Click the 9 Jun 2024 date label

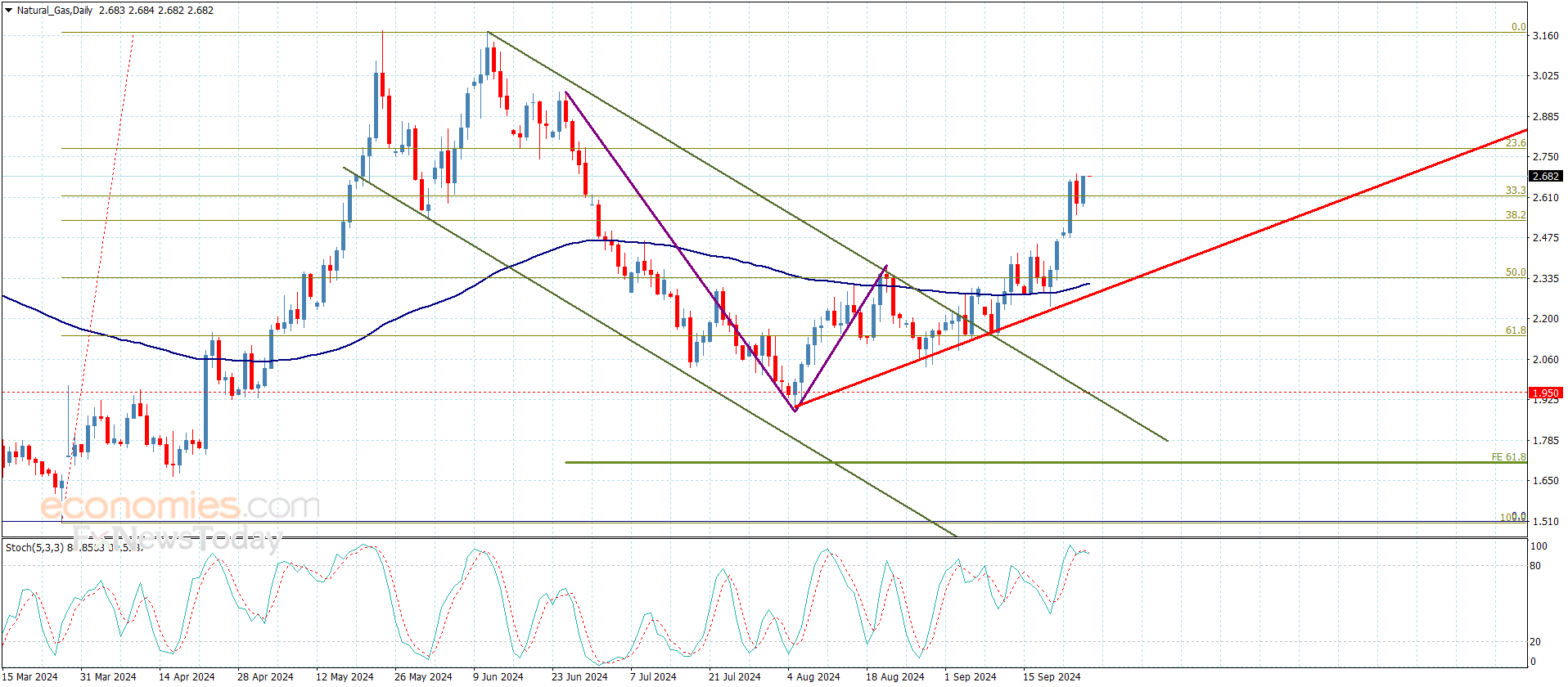pyautogui.click(x=498, y=676)
